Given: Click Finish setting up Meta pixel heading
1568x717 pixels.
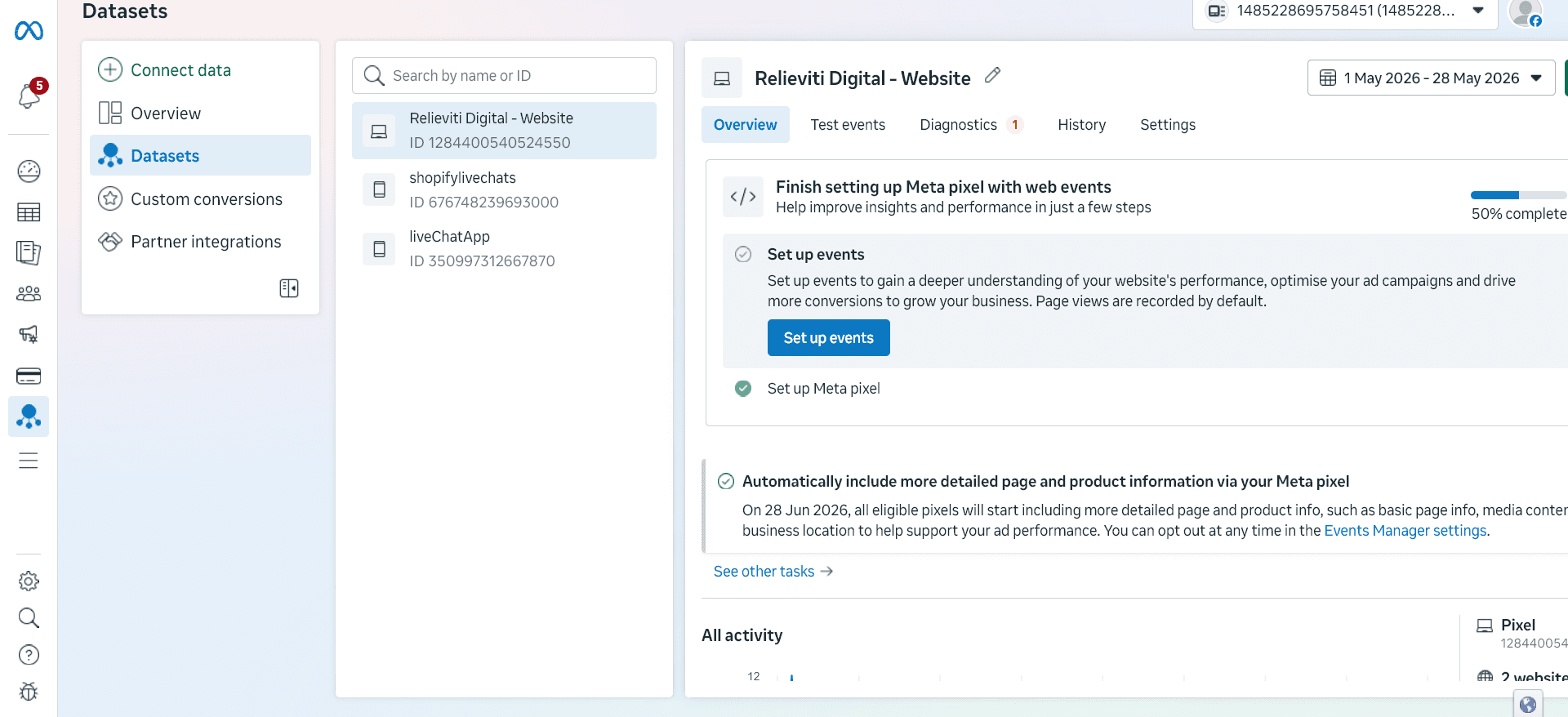Looking at the screenshot, I should [943, 187].
